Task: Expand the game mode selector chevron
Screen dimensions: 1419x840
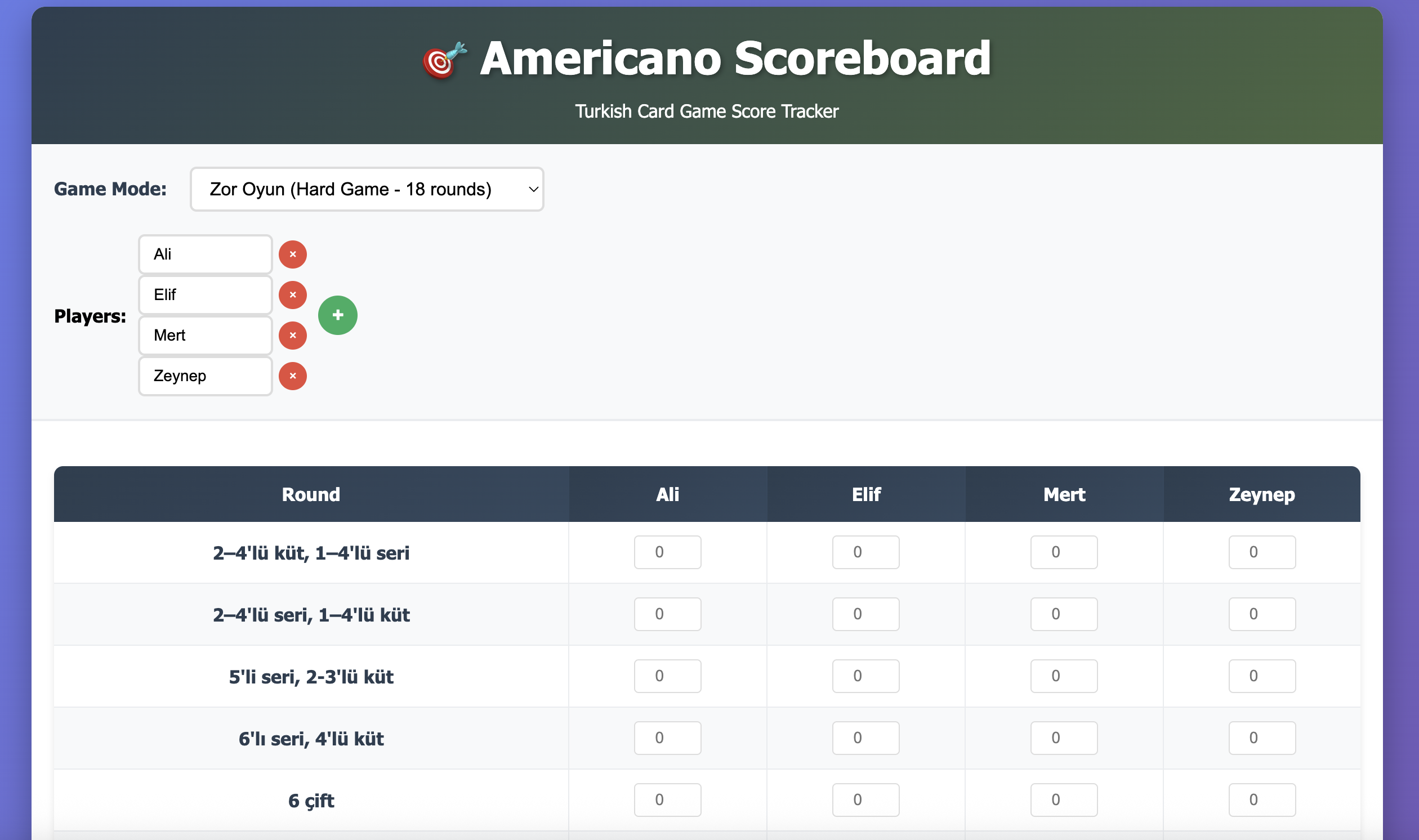Action: (x=531, y=189)
